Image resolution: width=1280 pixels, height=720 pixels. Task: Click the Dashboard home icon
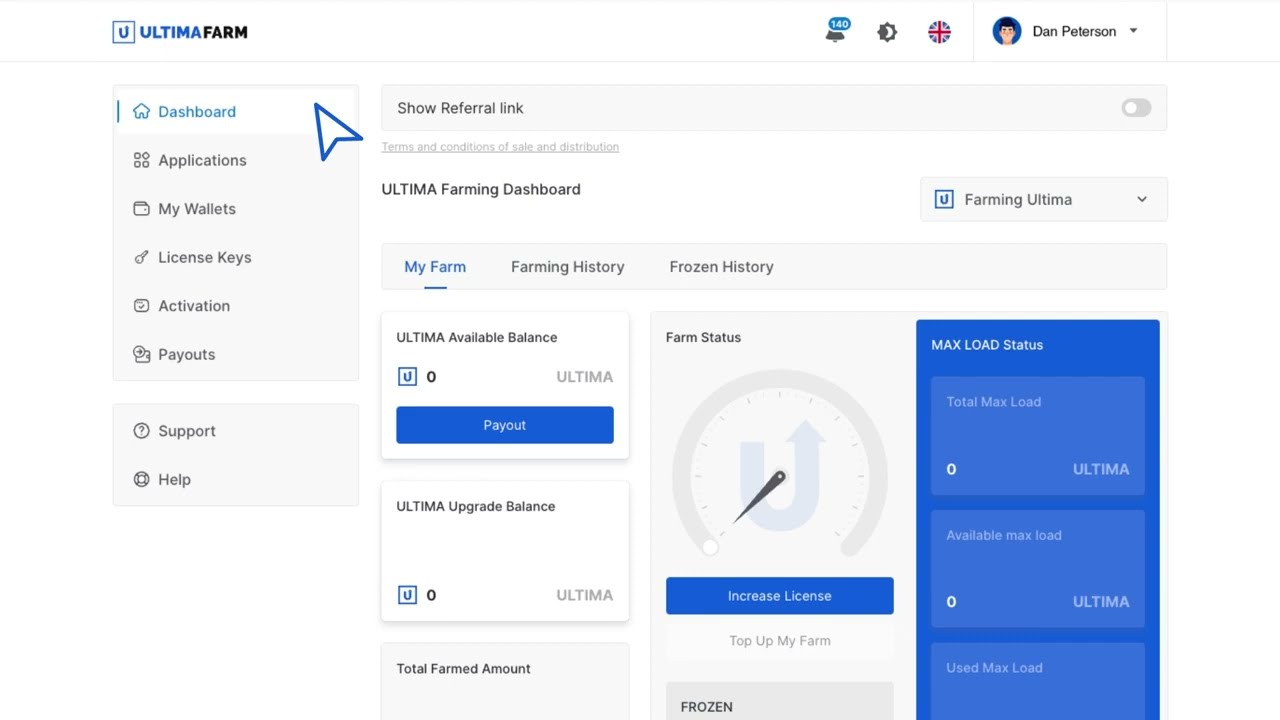pos(141,111)
